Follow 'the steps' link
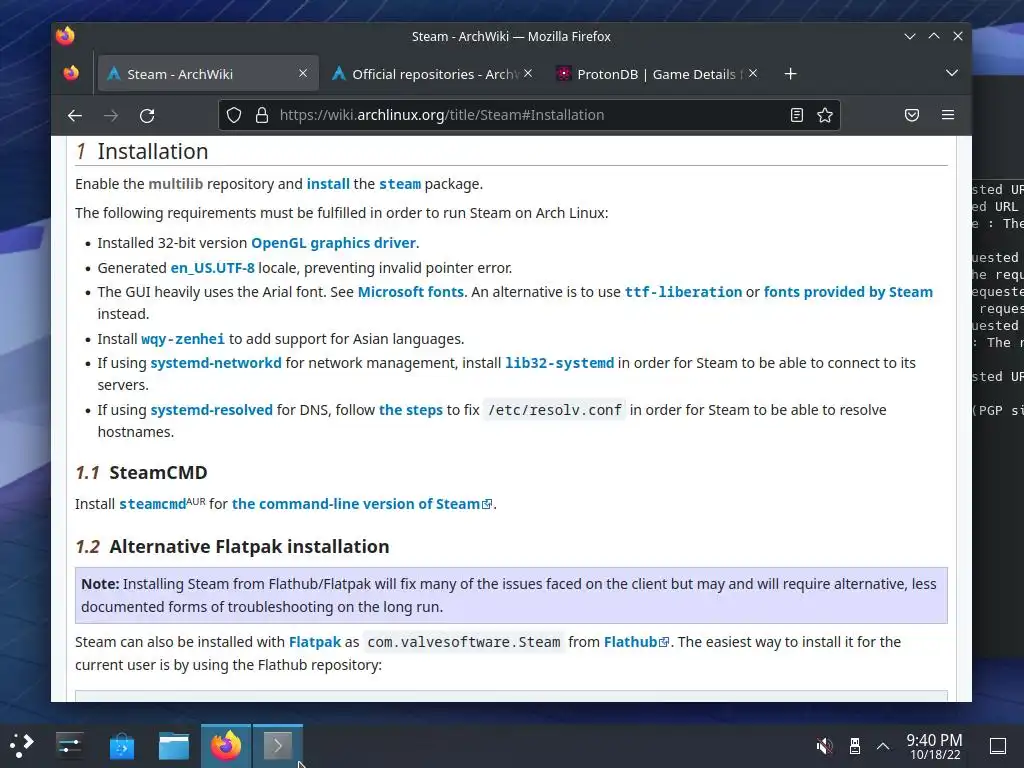Viewport: 1024px width, 768px height. coord(411,410)
